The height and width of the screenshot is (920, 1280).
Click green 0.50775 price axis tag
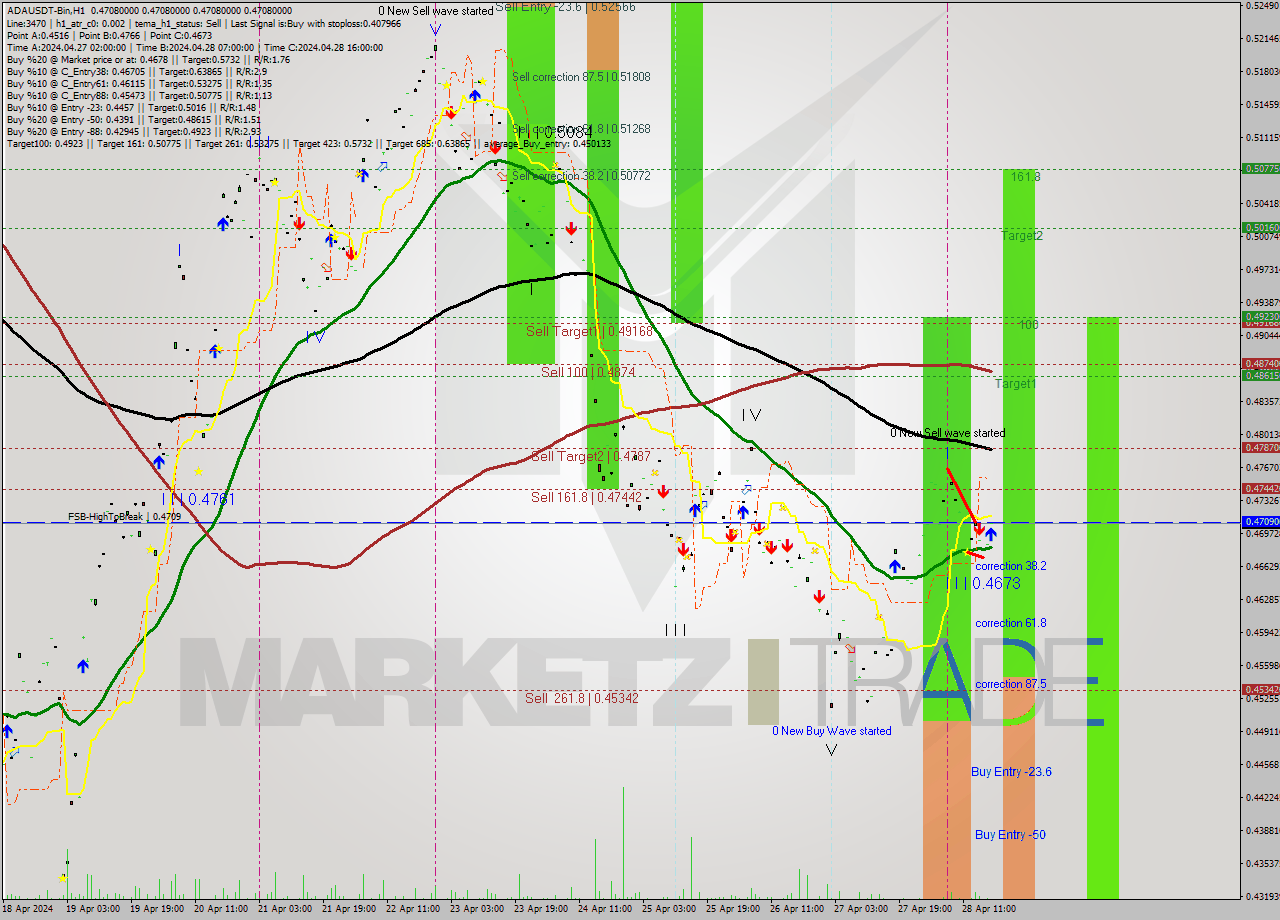1261,169
